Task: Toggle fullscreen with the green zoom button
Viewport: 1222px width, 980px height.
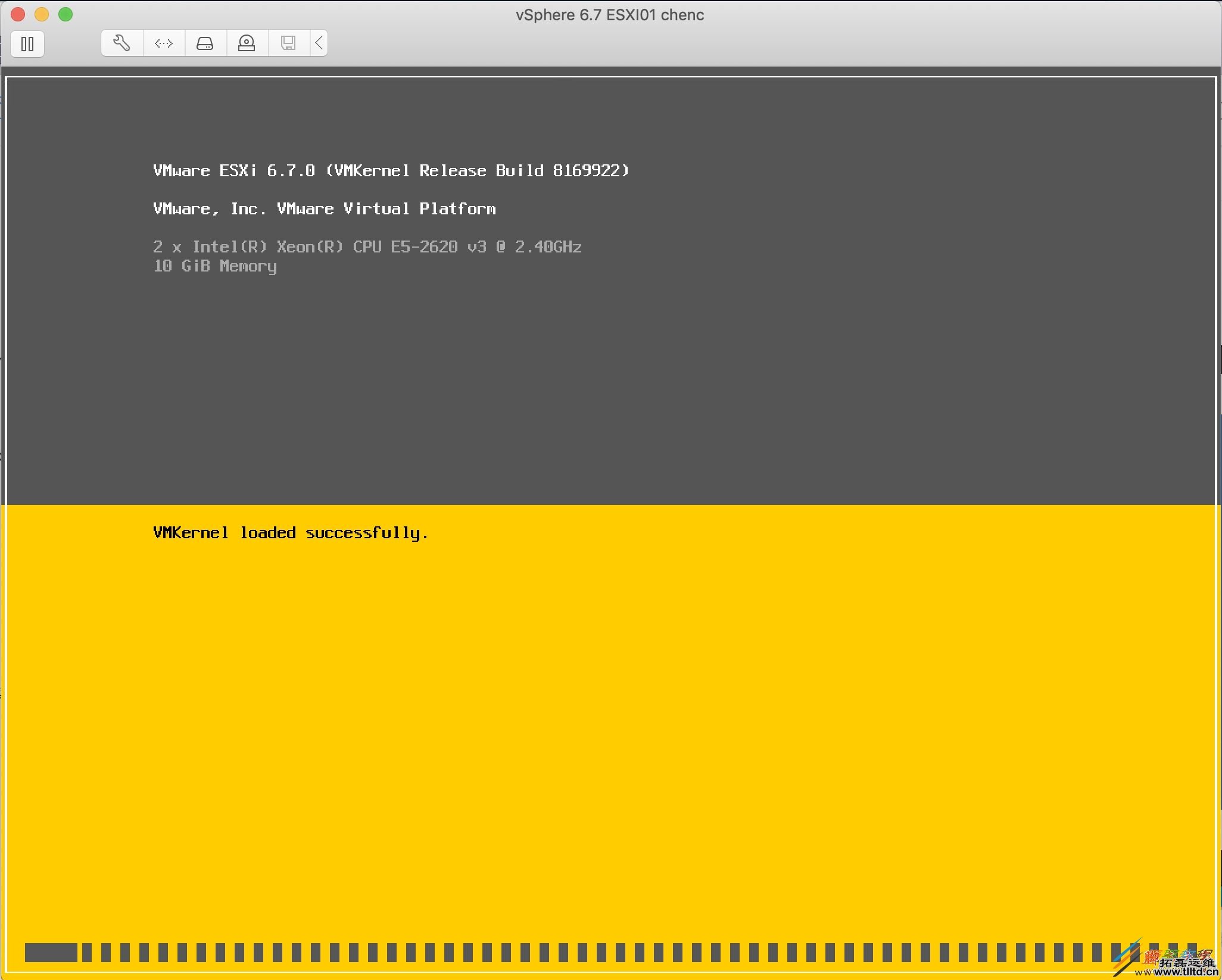Action: click(66, 14)
